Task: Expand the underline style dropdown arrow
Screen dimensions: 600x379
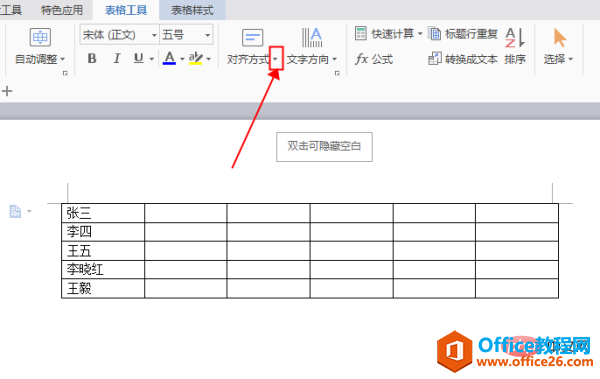Action: pyautogui.click(x=152, y=59)
